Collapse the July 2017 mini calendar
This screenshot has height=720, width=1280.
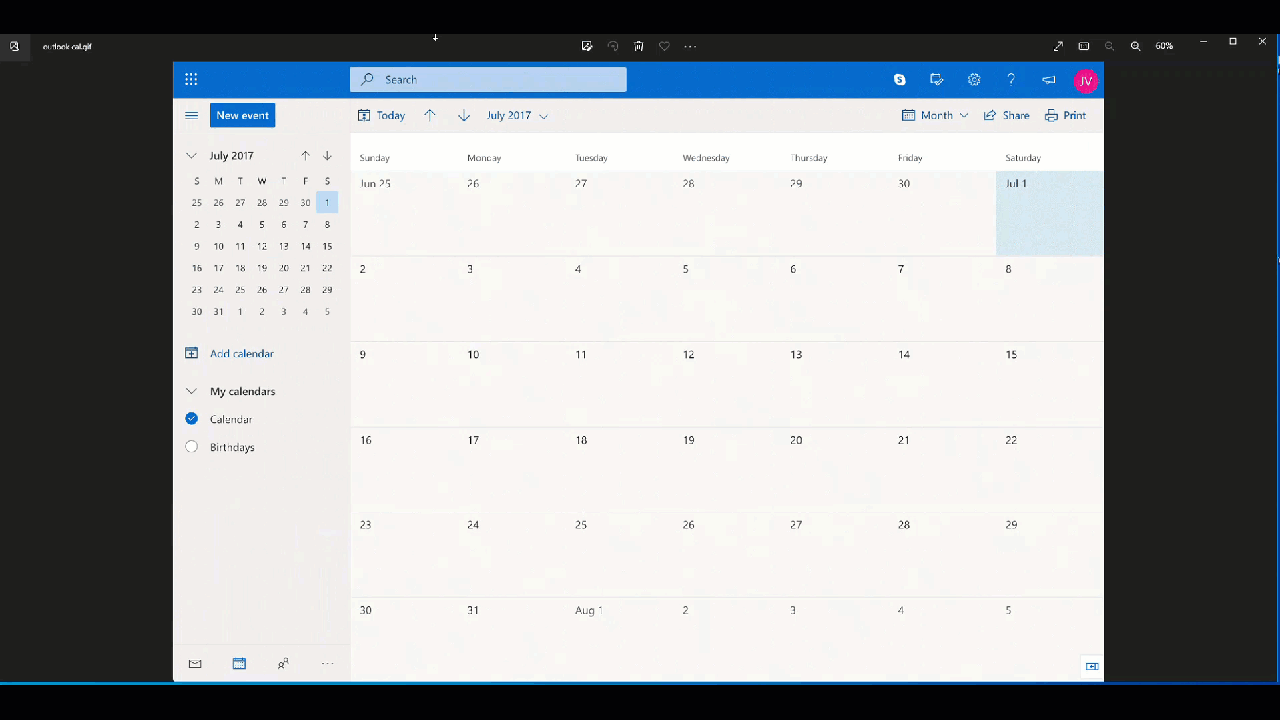click(x=191, y=156)
